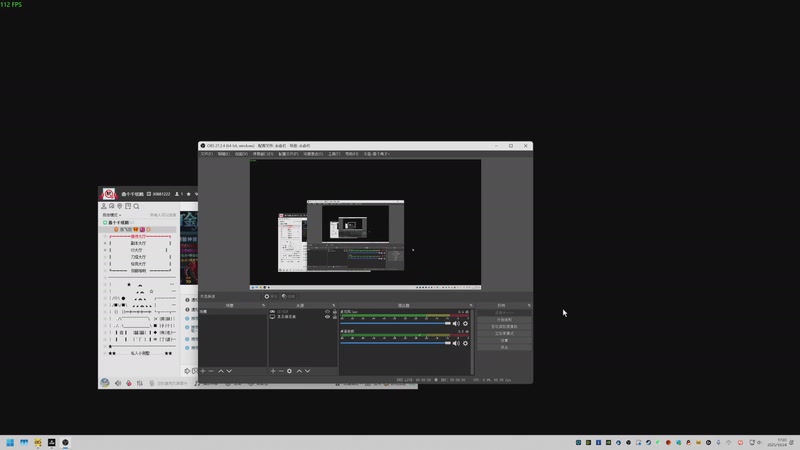Click the Exit button in OBS Controls

click(x=504, y=347)
